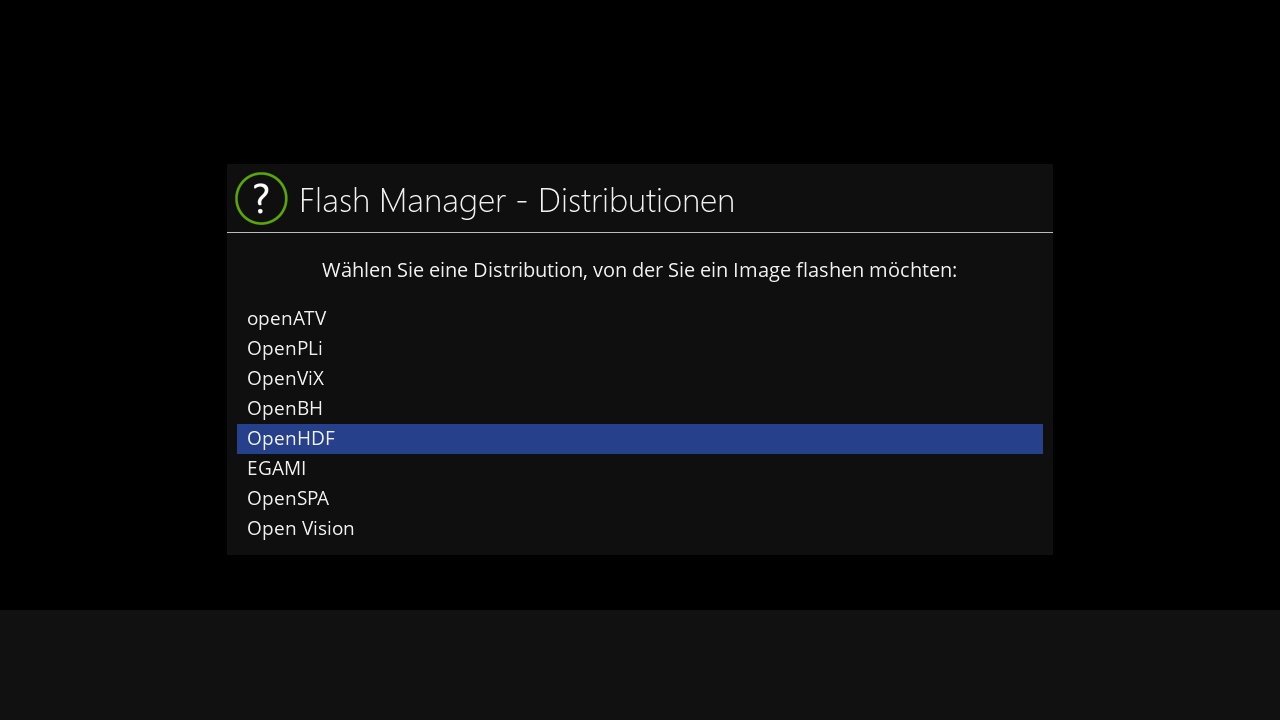Click the dark gray bar at screen bottom
The height and width of the screenshot is (720, 1280).
640,665
